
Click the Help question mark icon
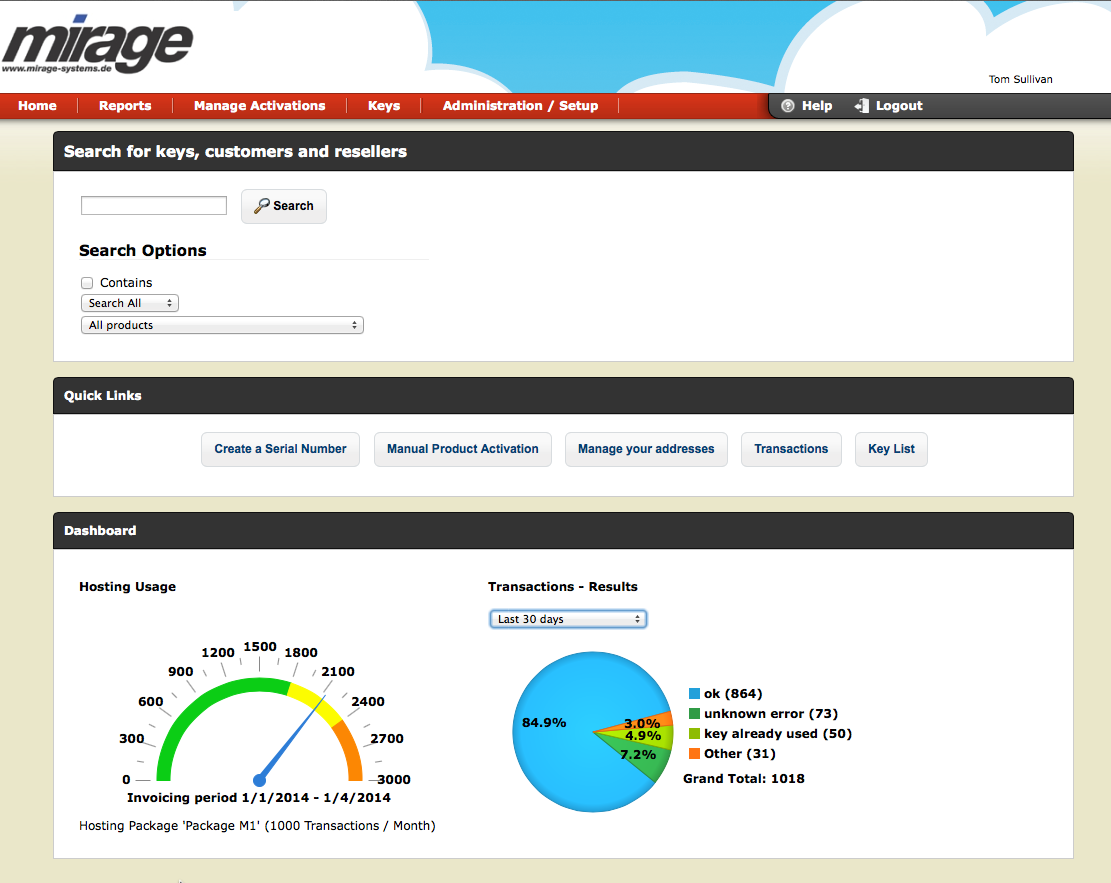[788, 106]
